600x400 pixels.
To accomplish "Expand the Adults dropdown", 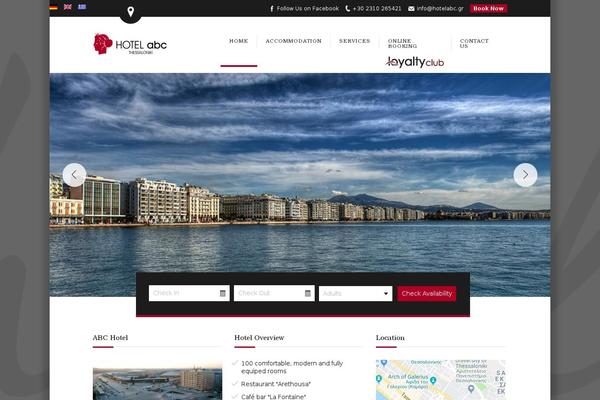I will [x=355, y=294].
